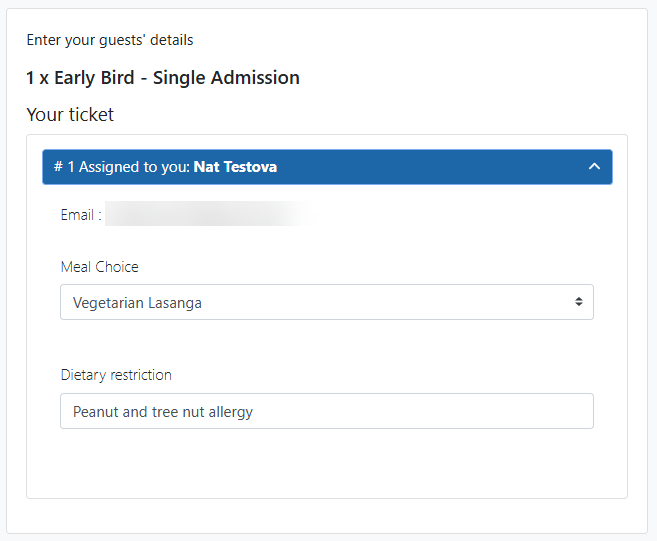
Task: Click the up-down arrows on Meal Choice select
Action: [x=578, y=302]
